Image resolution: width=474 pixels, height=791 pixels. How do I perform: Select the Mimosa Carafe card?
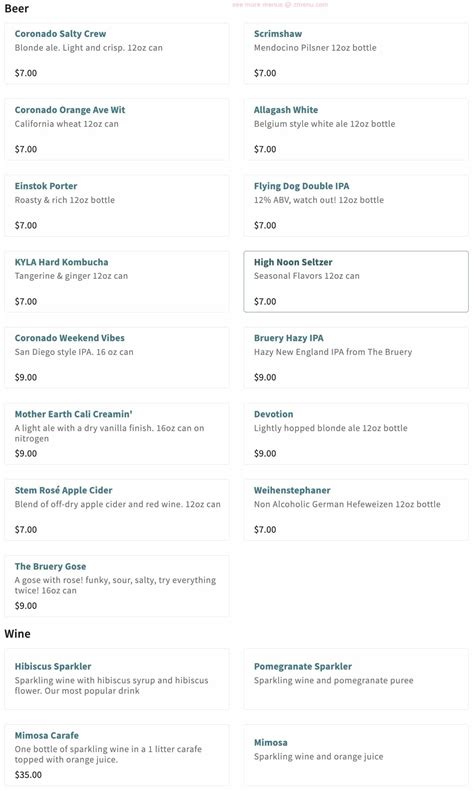(x=116, y=755)
